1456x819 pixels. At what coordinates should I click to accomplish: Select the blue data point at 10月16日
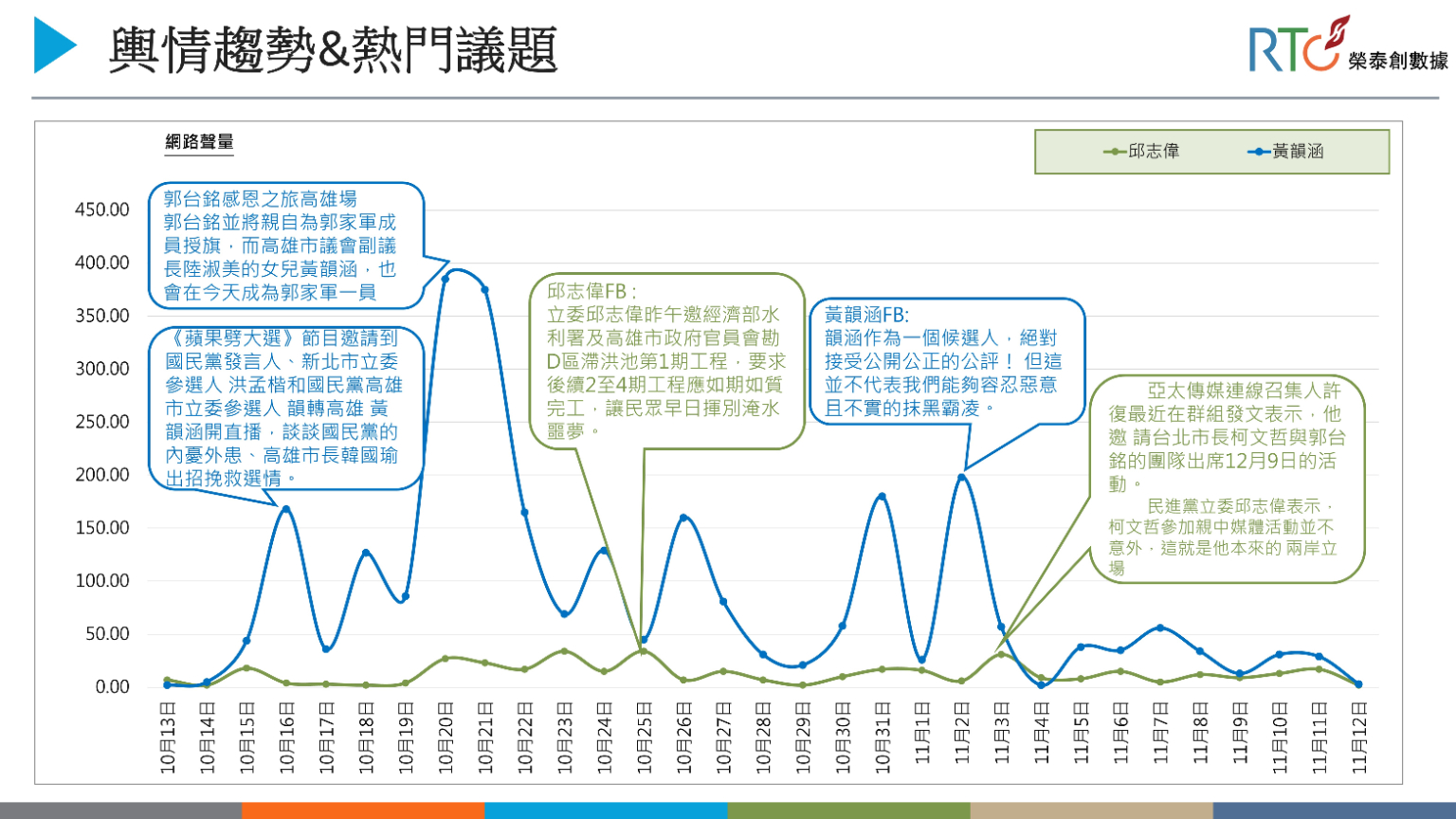point(286,509)
